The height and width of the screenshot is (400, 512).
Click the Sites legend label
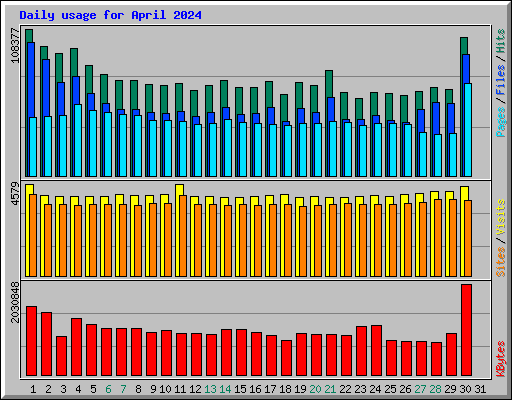click(x=501, y=262)
